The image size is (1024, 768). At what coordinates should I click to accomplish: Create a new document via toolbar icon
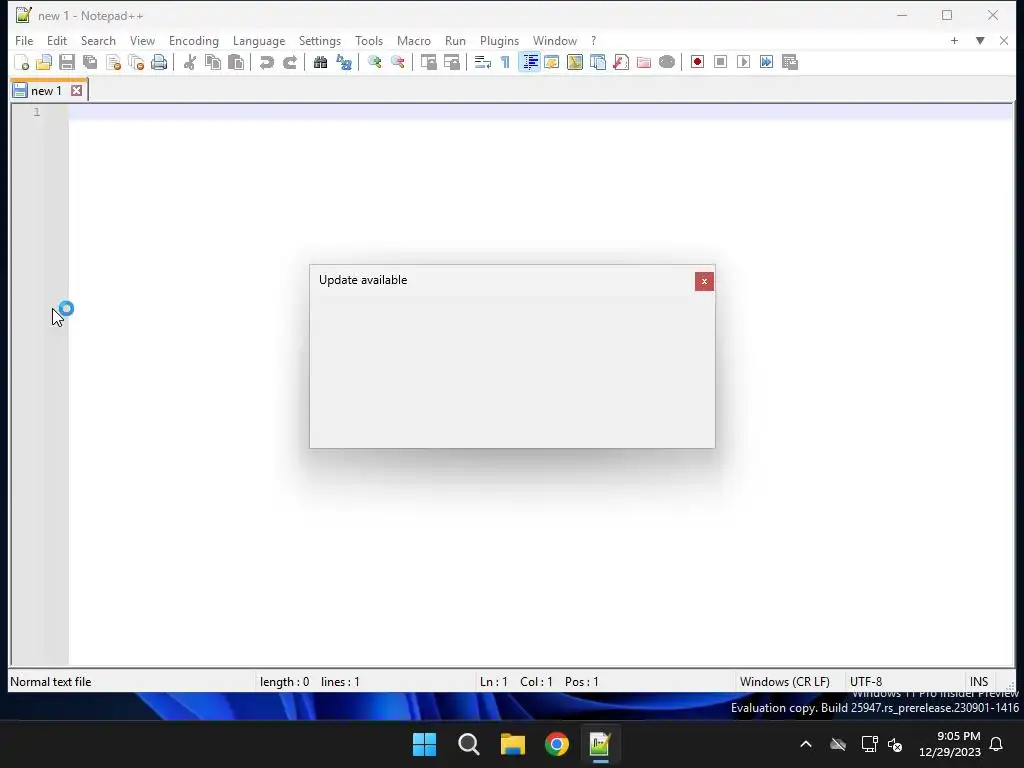click(x=21, y=62)
